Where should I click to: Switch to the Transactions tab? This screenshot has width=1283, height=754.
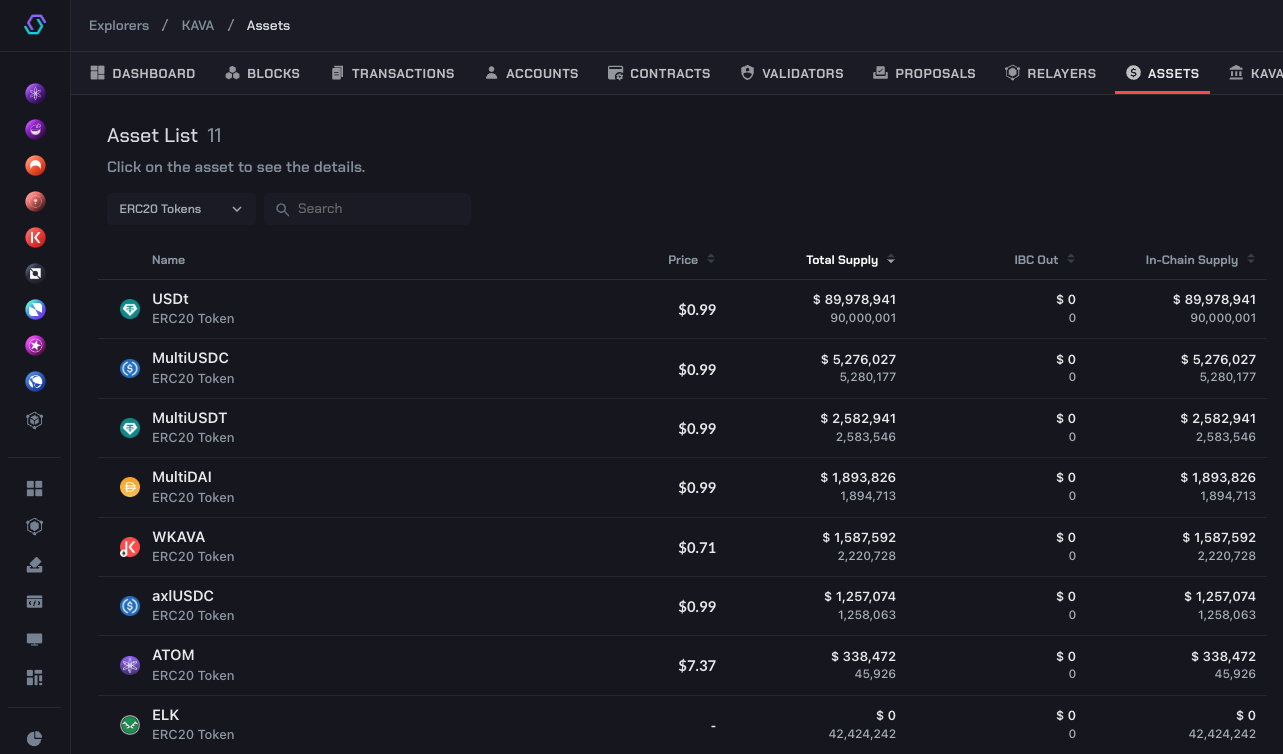click(392, 73)
